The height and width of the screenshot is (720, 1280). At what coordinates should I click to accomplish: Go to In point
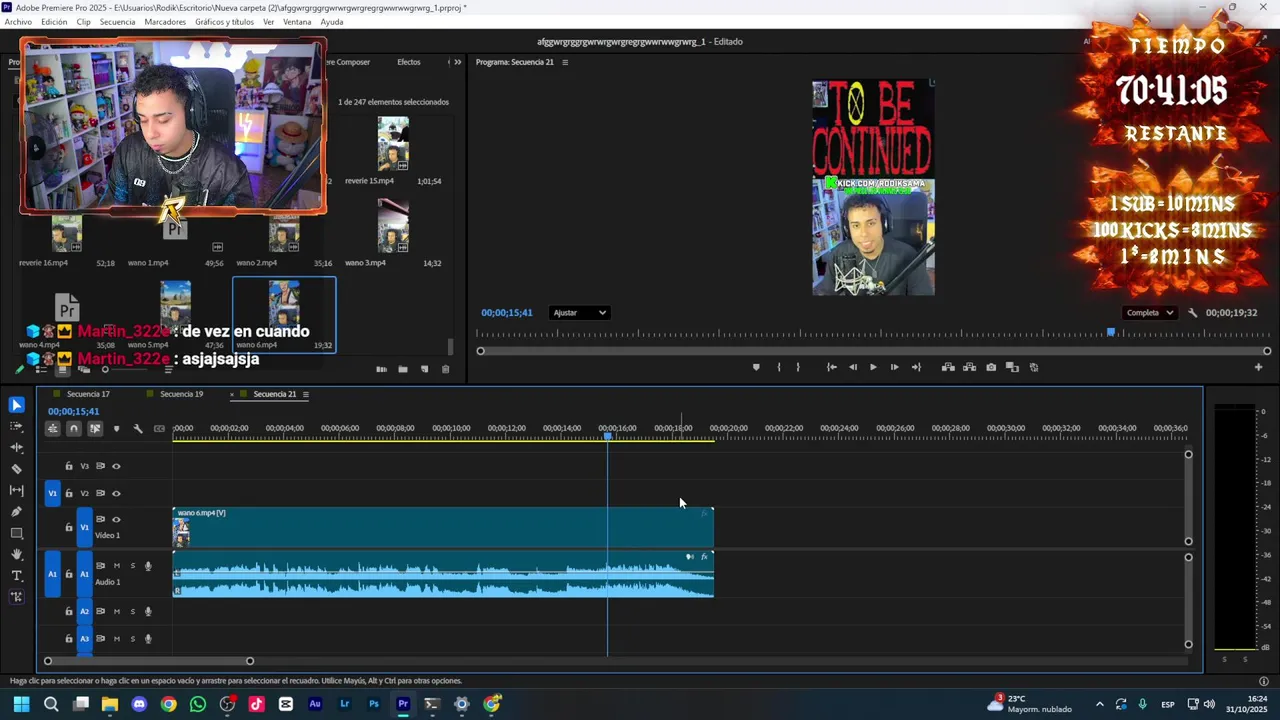coord(831,367)
